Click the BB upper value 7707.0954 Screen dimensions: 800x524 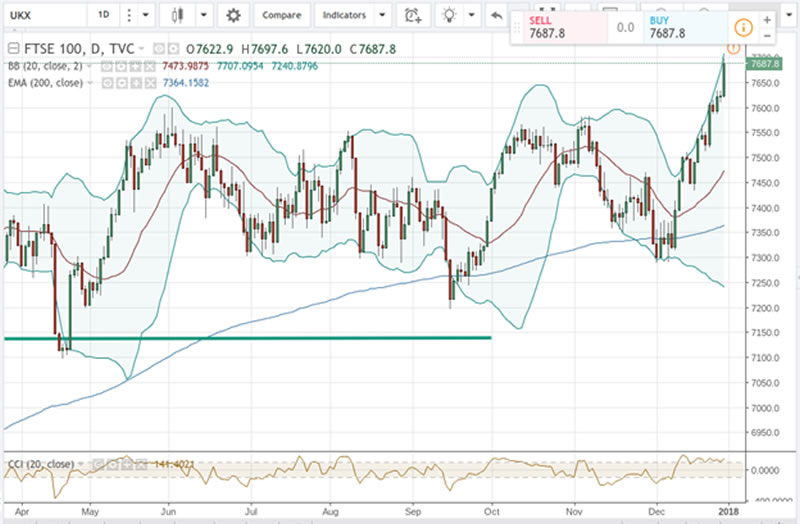[x=240, y=66]
